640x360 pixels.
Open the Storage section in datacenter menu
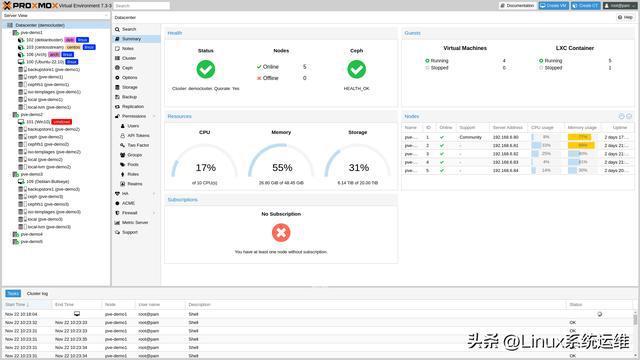tap(129, 87)
